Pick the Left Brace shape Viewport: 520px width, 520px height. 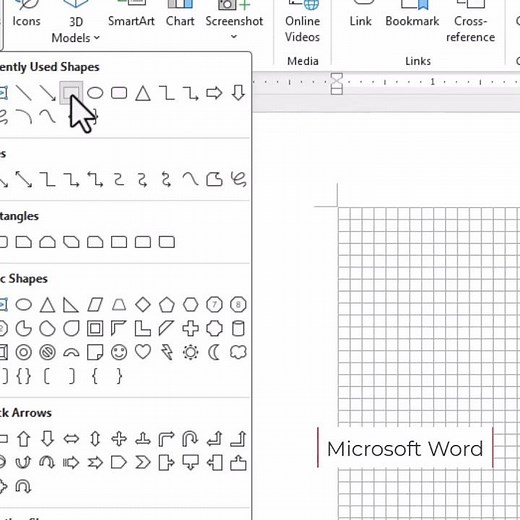[x=95, y=377]
